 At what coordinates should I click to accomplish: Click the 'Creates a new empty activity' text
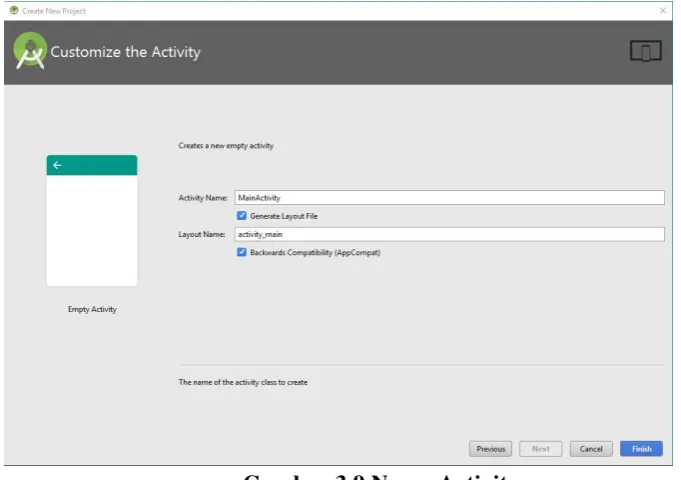click(x=226, y=146)
